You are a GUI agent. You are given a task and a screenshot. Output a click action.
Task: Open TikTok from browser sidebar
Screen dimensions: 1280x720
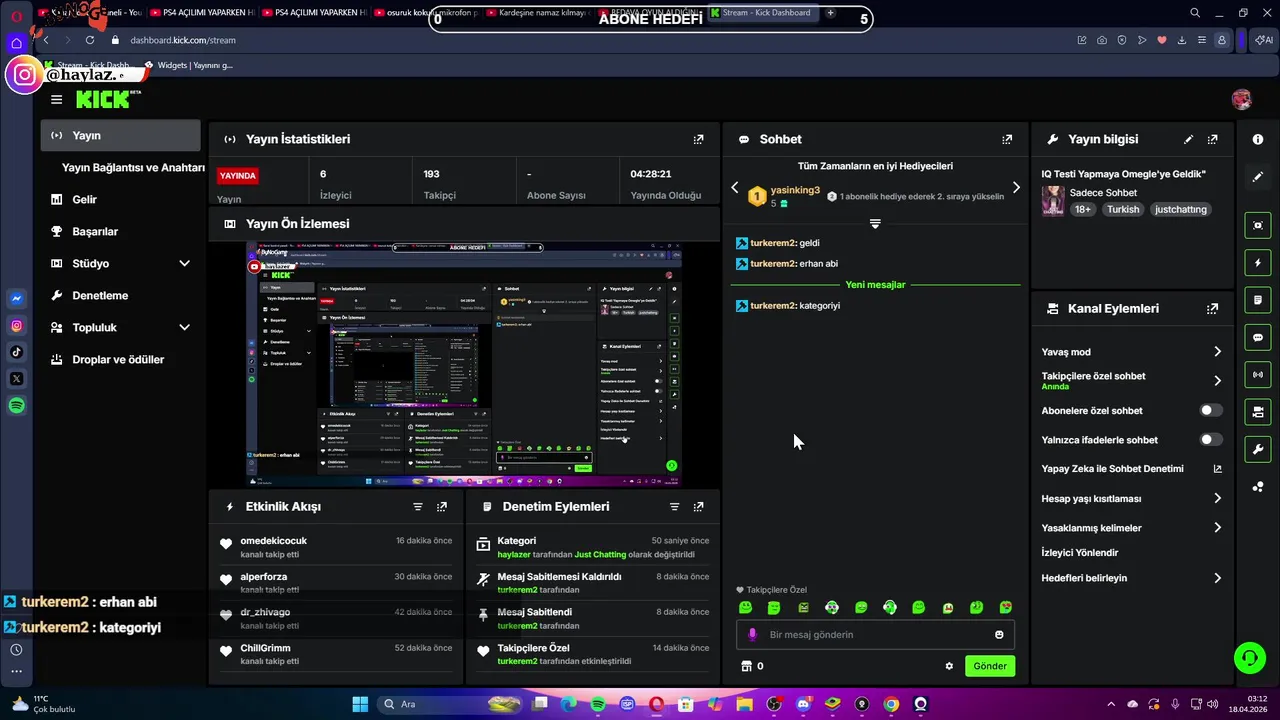pos(17,351)
